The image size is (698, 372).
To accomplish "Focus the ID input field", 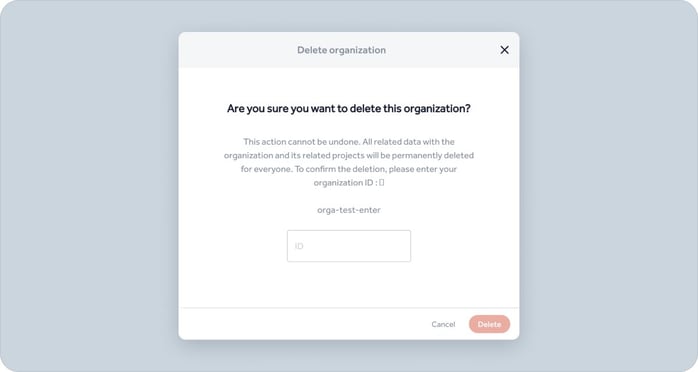I will [x=349, y=246].
